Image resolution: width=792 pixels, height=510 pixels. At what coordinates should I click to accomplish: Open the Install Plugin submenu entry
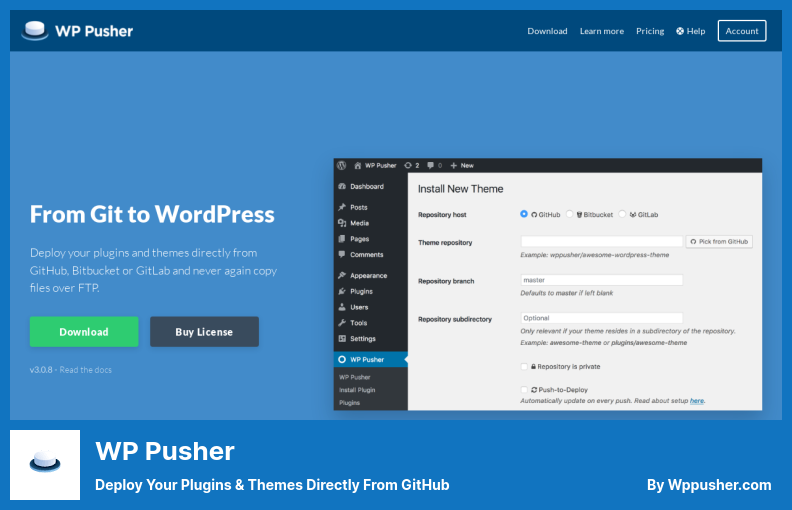click(357, 390)
